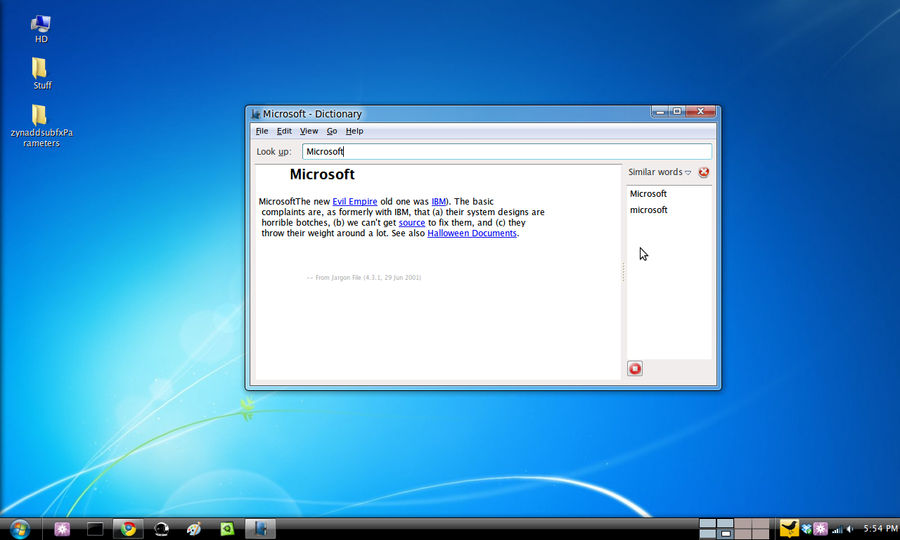Click in the Look up text field
Image resolution: width=900 pixels, height=540 pixels.
coord(507,151)
